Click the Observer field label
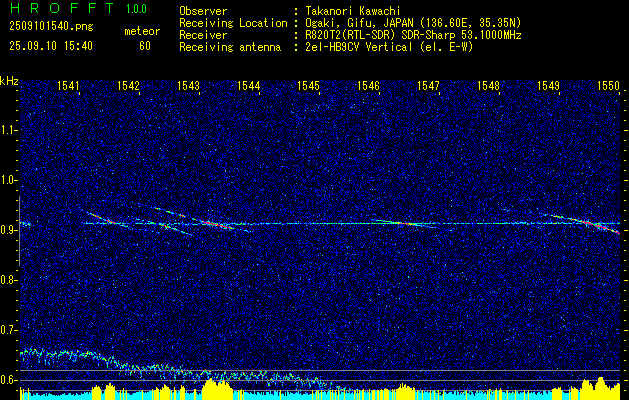The image size is (629, 400). coord(203,11)
